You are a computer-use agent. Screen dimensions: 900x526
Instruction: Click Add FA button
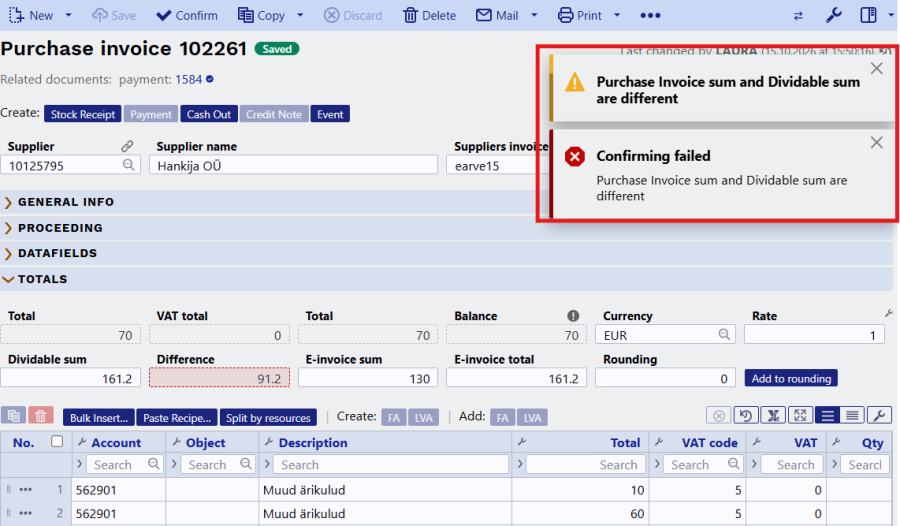[502, 417]
